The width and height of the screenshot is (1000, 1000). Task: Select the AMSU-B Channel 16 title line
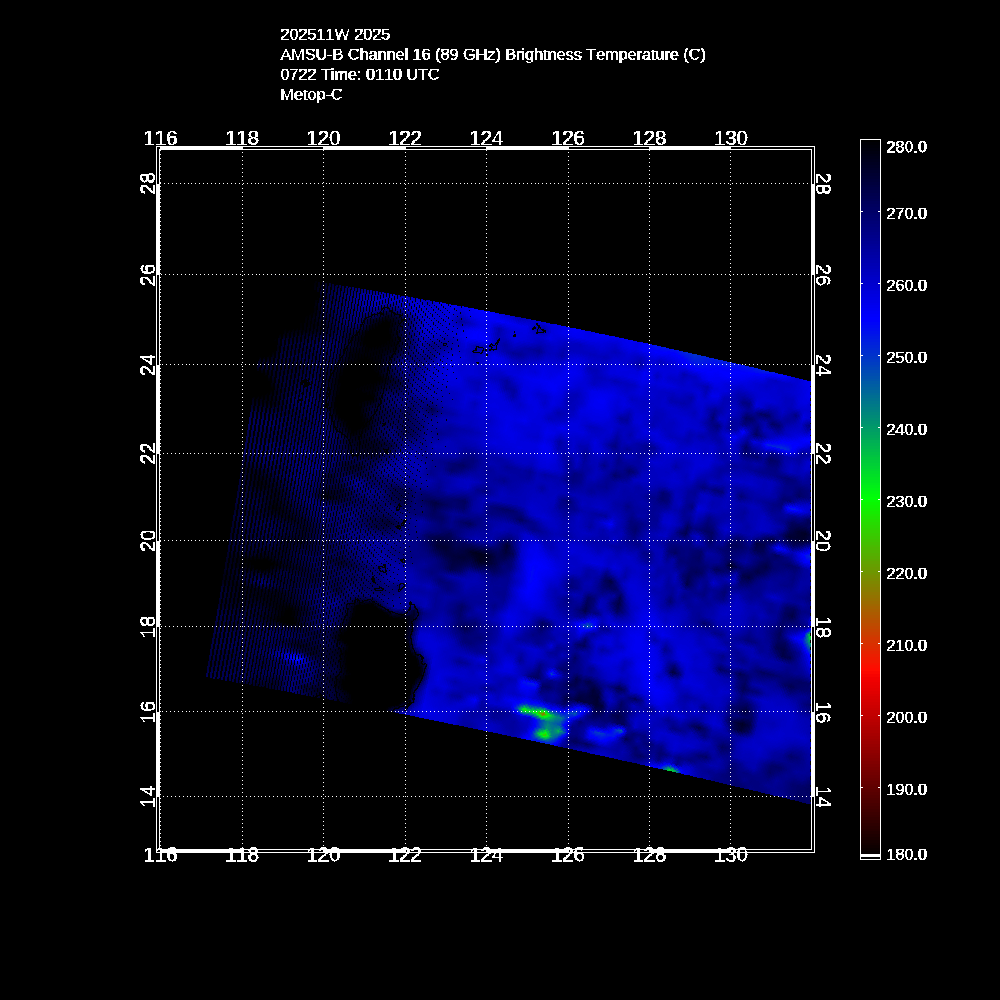[x=492, y=55]
